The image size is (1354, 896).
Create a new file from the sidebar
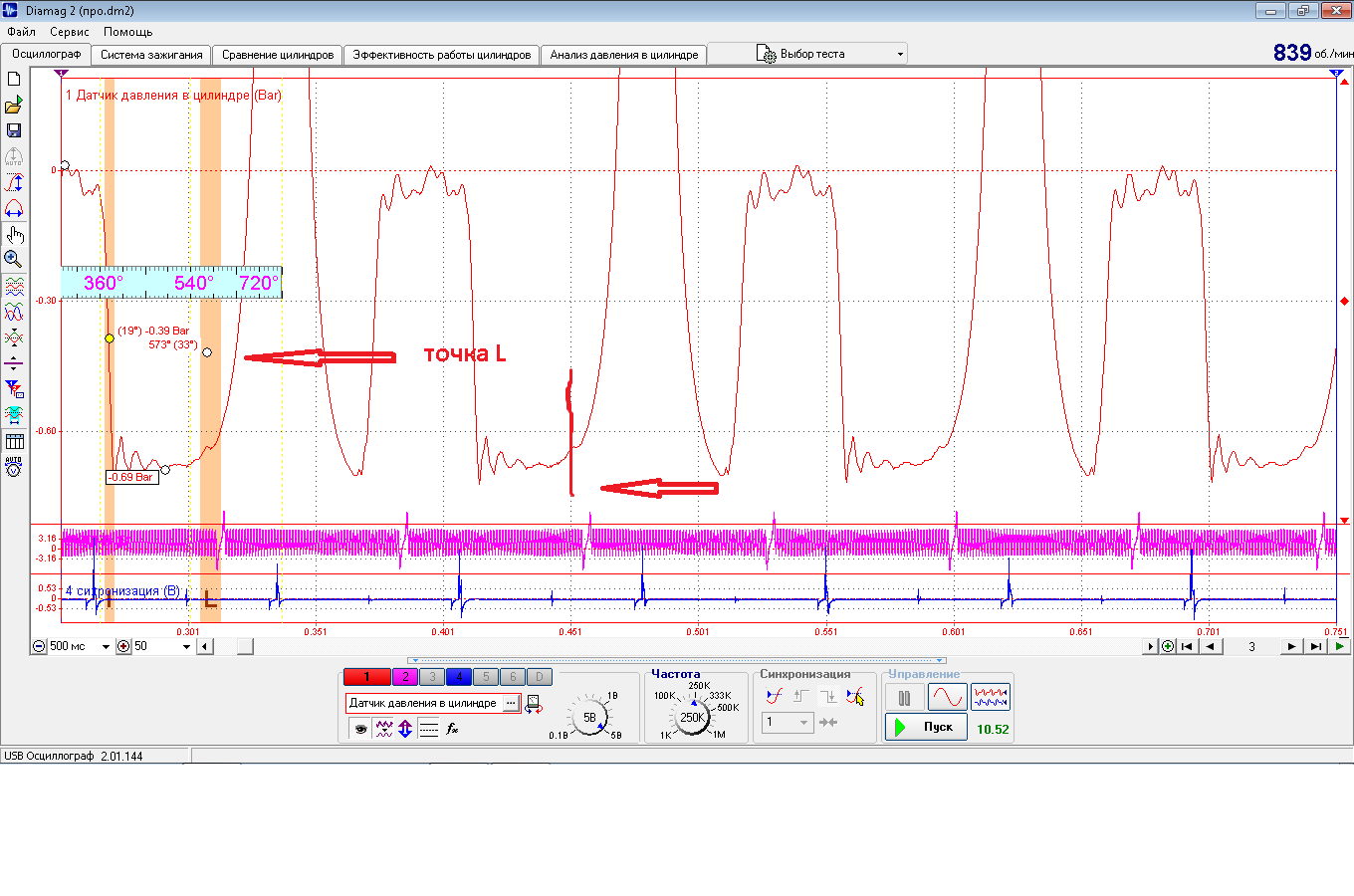14,79
